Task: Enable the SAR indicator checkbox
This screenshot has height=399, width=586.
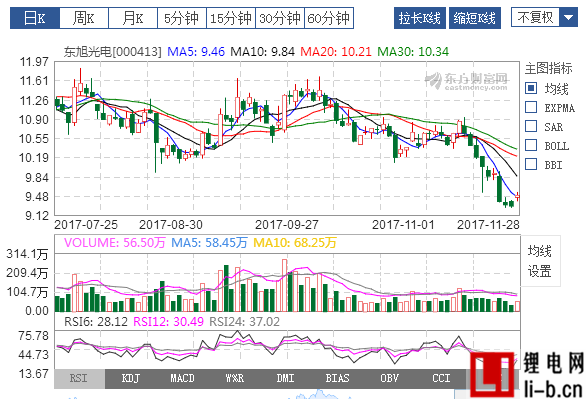Action: click(531, 126)
